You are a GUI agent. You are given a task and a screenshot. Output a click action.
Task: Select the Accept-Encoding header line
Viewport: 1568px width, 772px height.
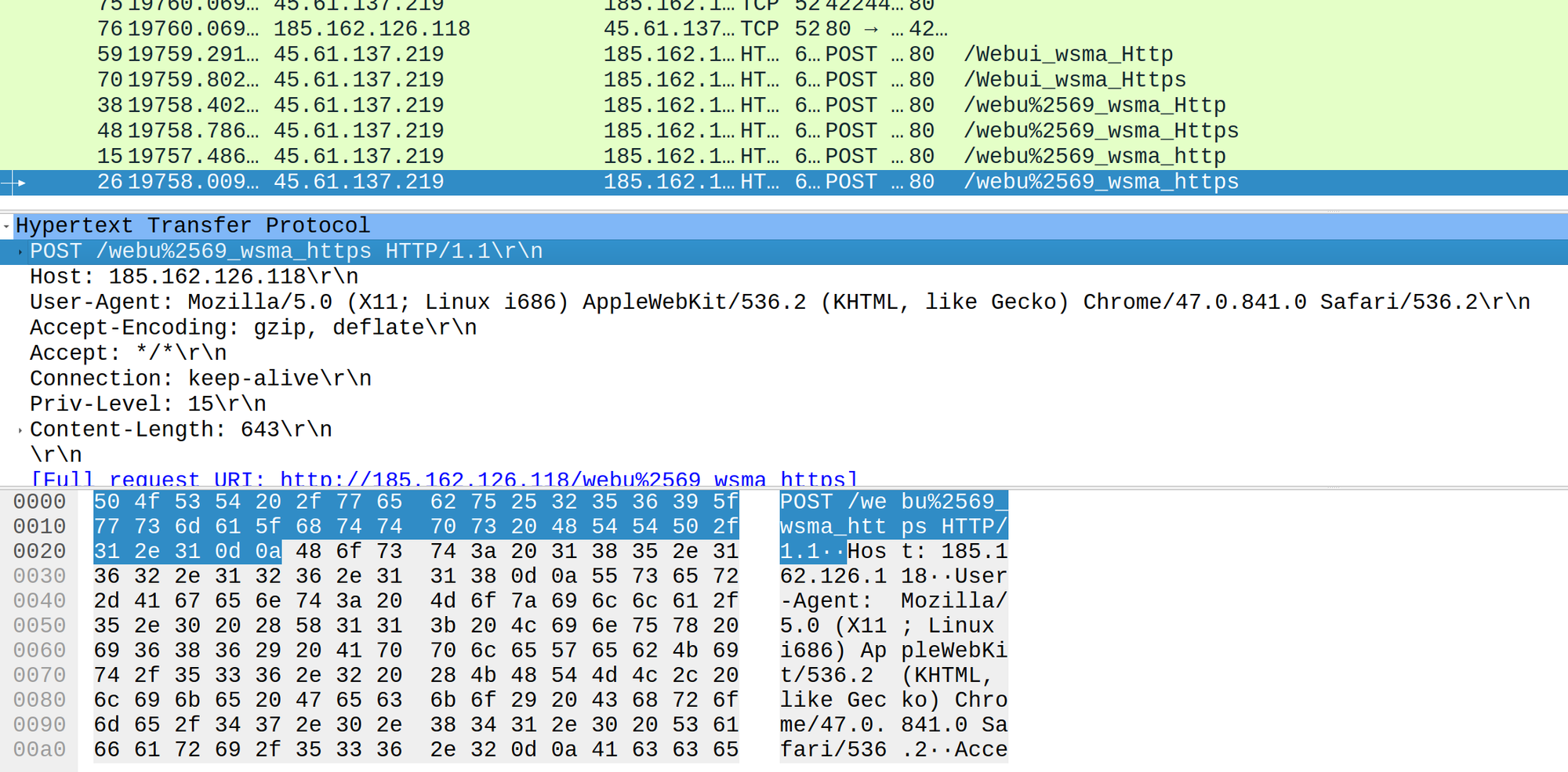point(251,328)
